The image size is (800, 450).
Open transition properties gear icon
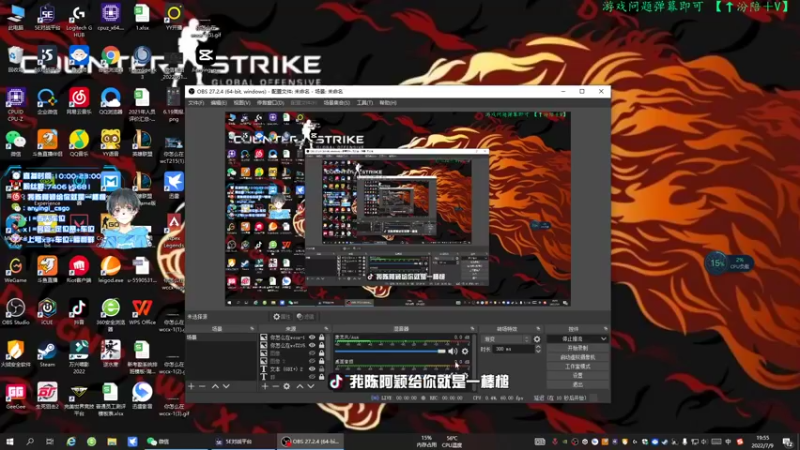tap(537, 339)
